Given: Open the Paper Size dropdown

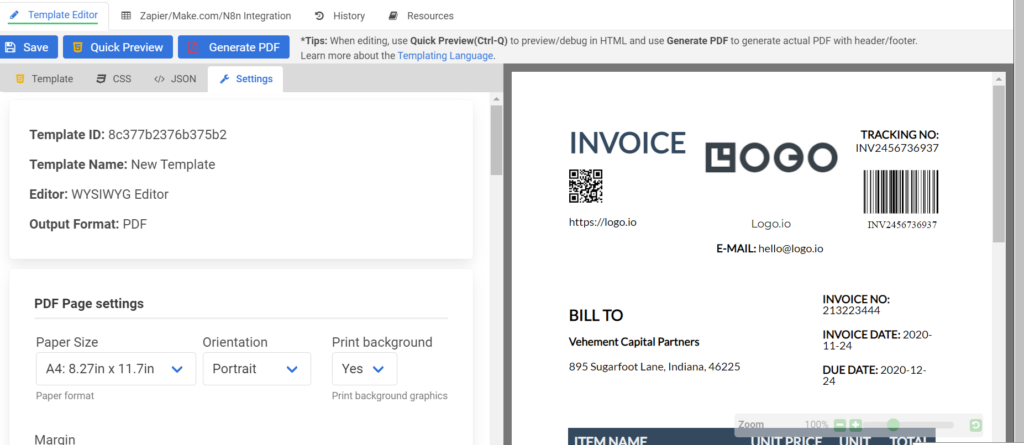Looking at the screenshot, I should tap(116, 369).
